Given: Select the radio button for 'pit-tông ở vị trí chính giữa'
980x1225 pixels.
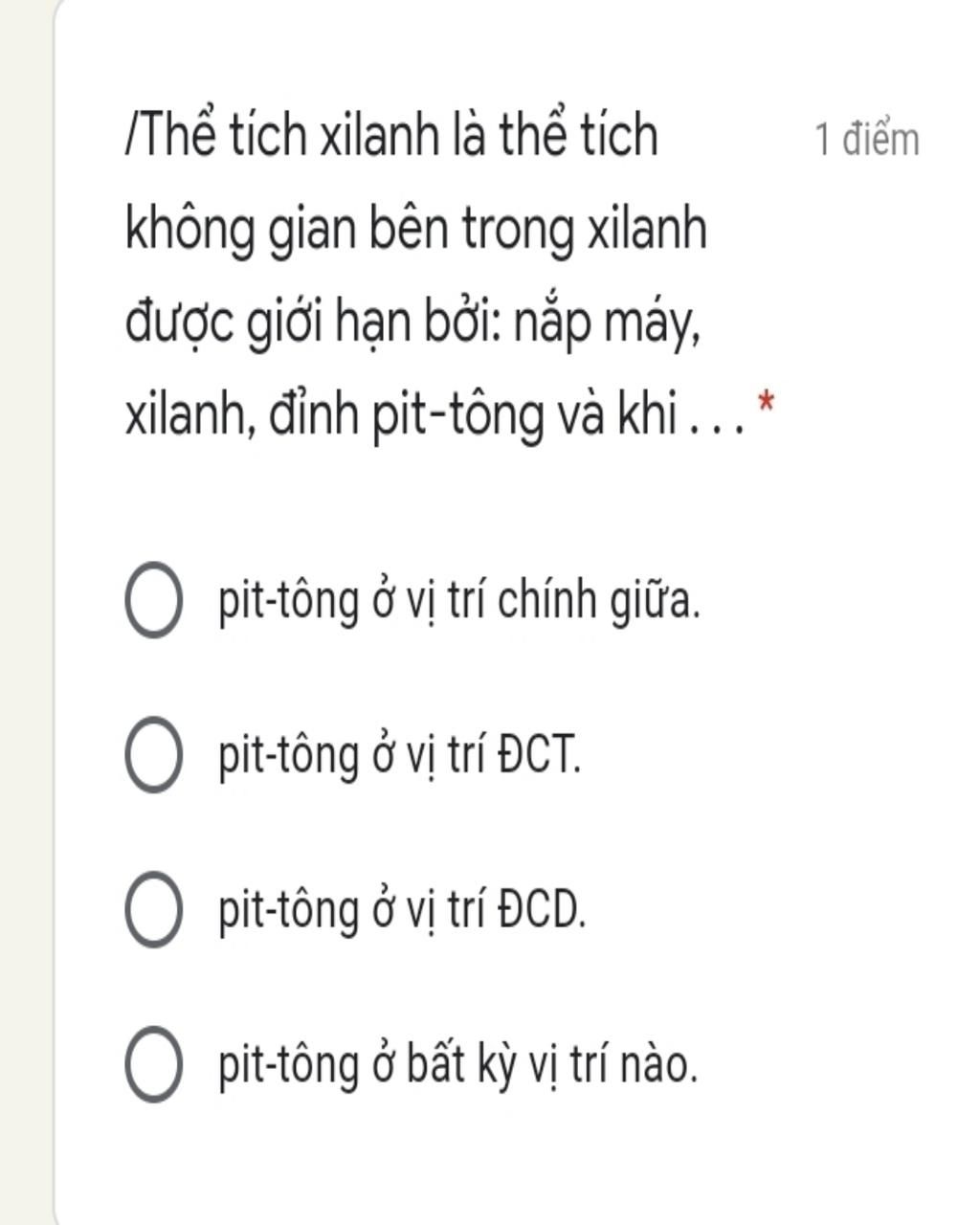Looking at the screenshot, I should [x=153, y=600].
